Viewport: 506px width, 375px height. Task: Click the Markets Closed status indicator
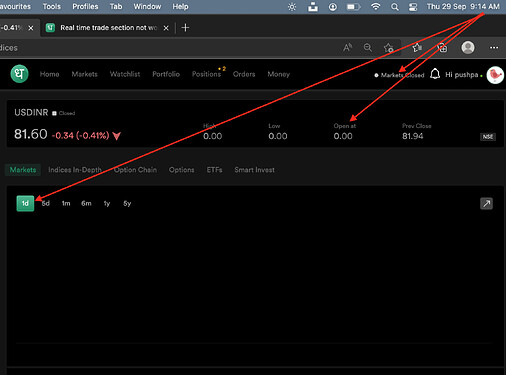(x=399, y=75)
